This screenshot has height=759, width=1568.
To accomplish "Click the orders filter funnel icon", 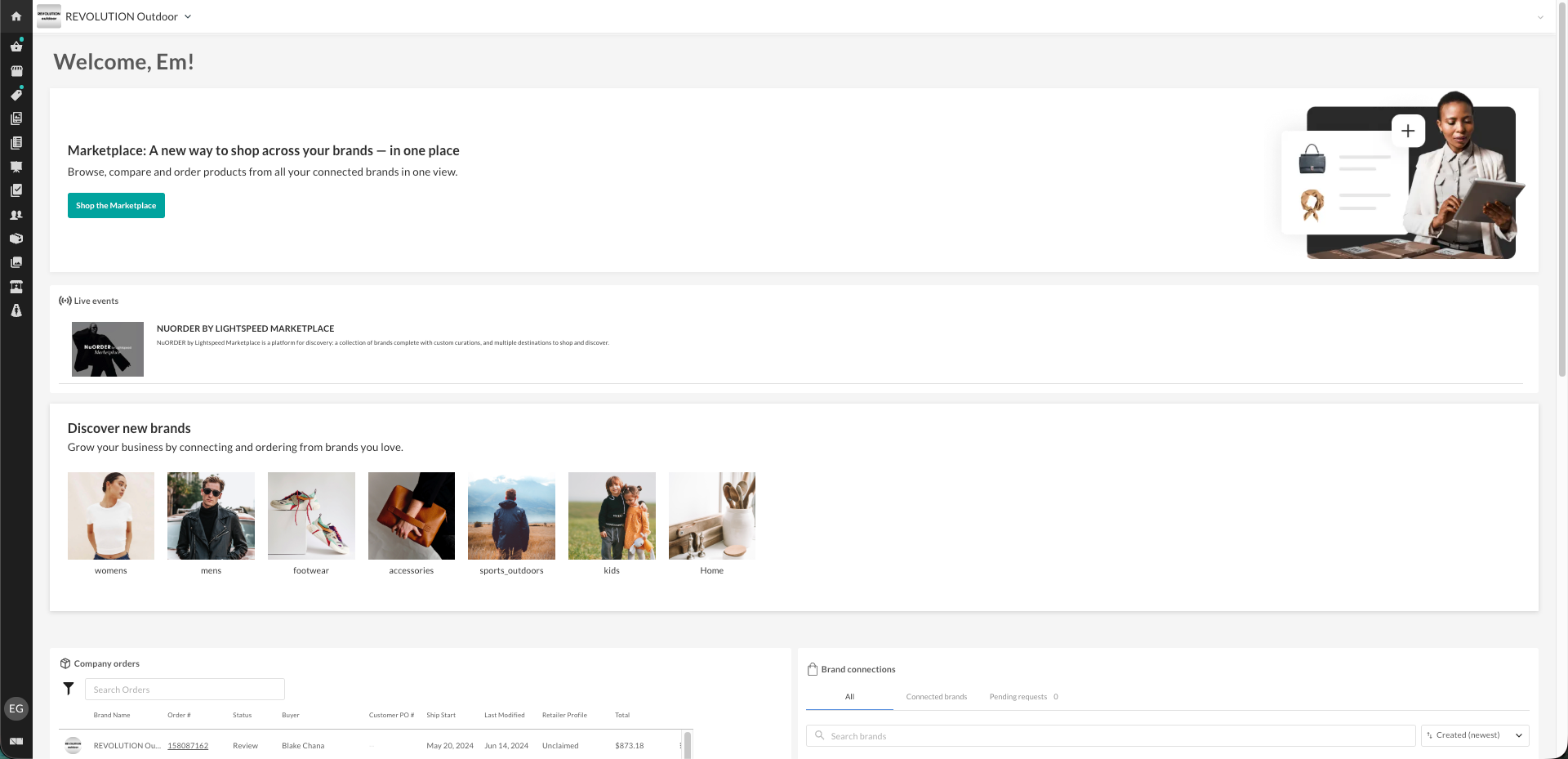I will coord(69,689).
